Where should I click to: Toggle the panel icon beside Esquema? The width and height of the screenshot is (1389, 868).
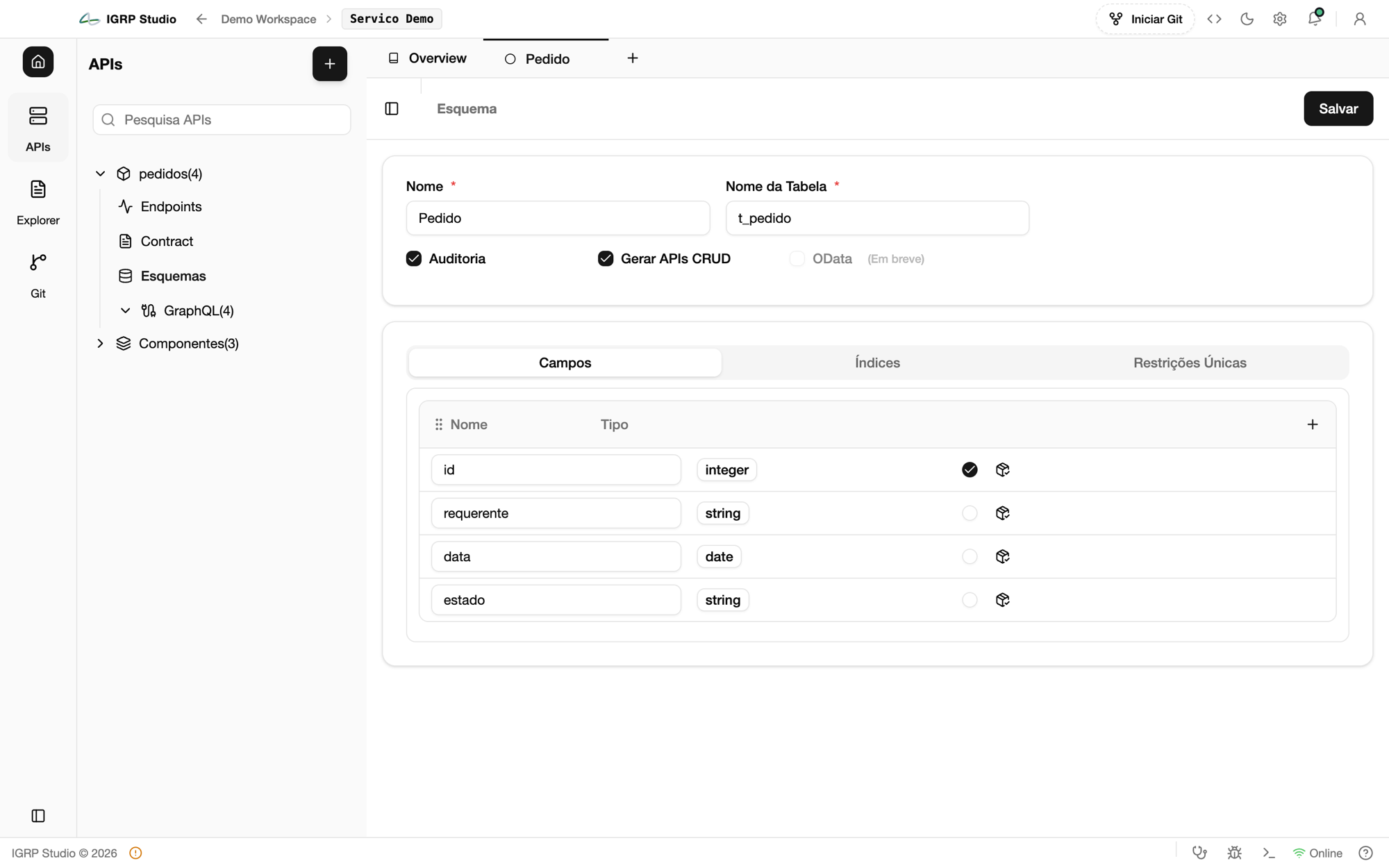392,108
